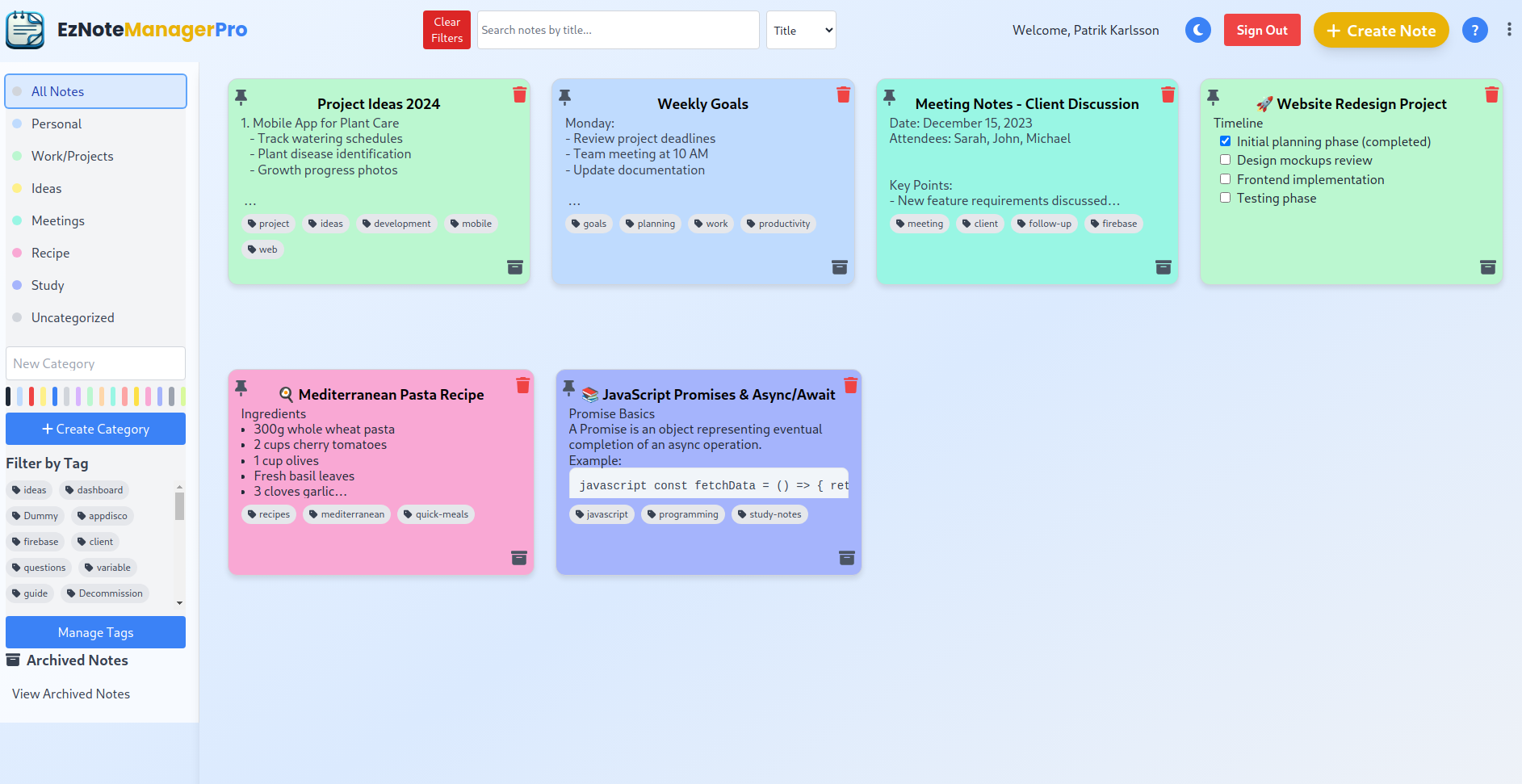Check Frontend implementation task

click(1225, 179)
